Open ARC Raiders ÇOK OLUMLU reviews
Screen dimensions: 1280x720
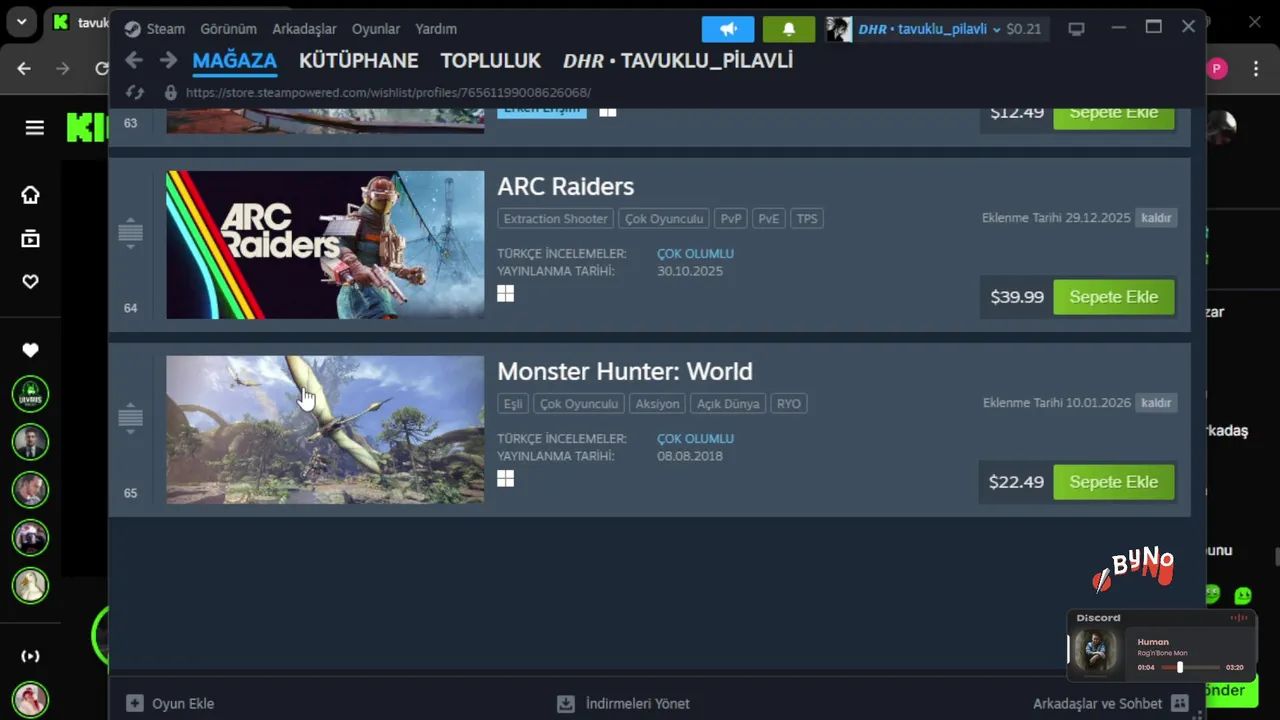point(695,254)
